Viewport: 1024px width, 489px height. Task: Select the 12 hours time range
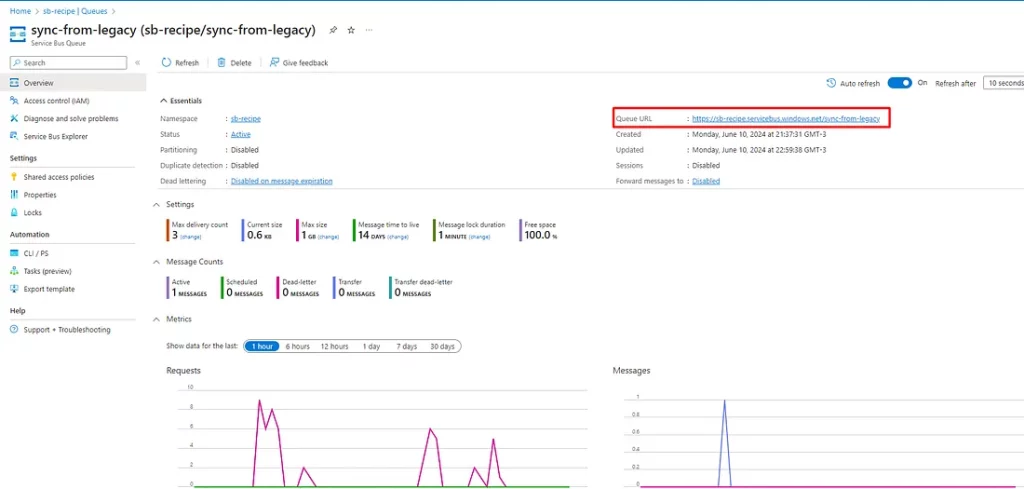tap(334, 347)
